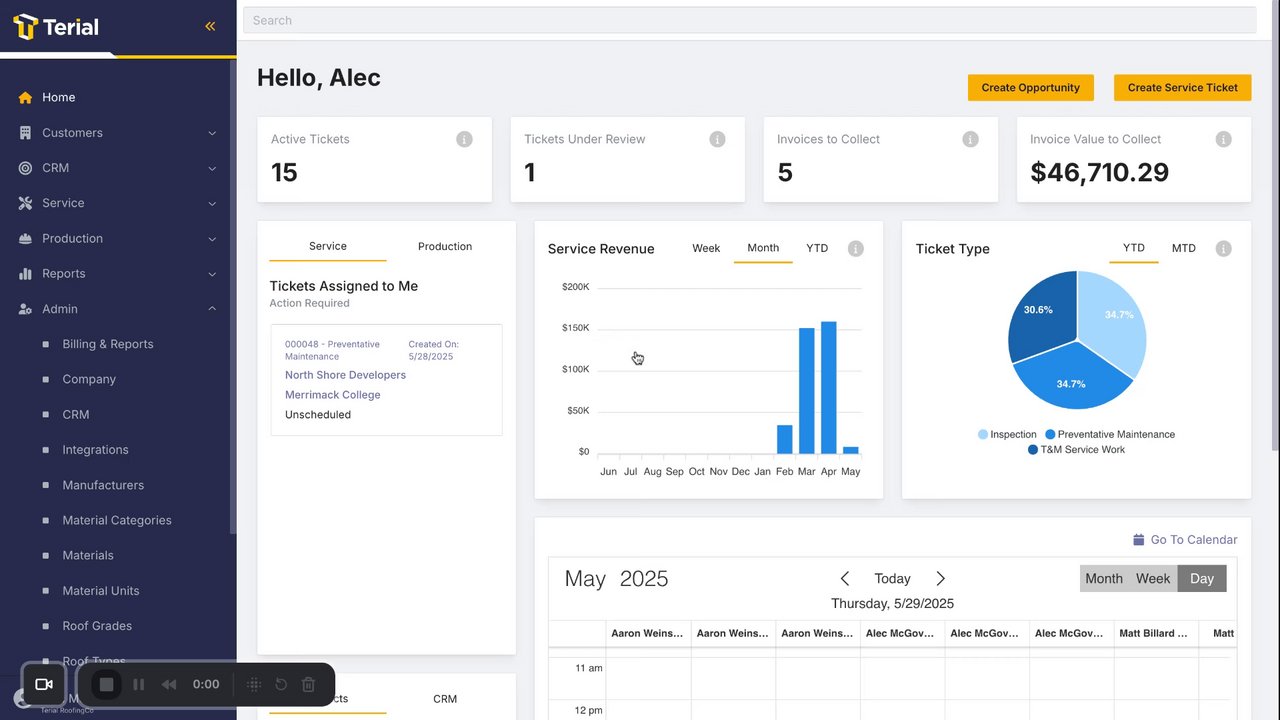Switch calendar to Month view
Viewport: 1280px width, 720px height.
tap(1103, 578)
